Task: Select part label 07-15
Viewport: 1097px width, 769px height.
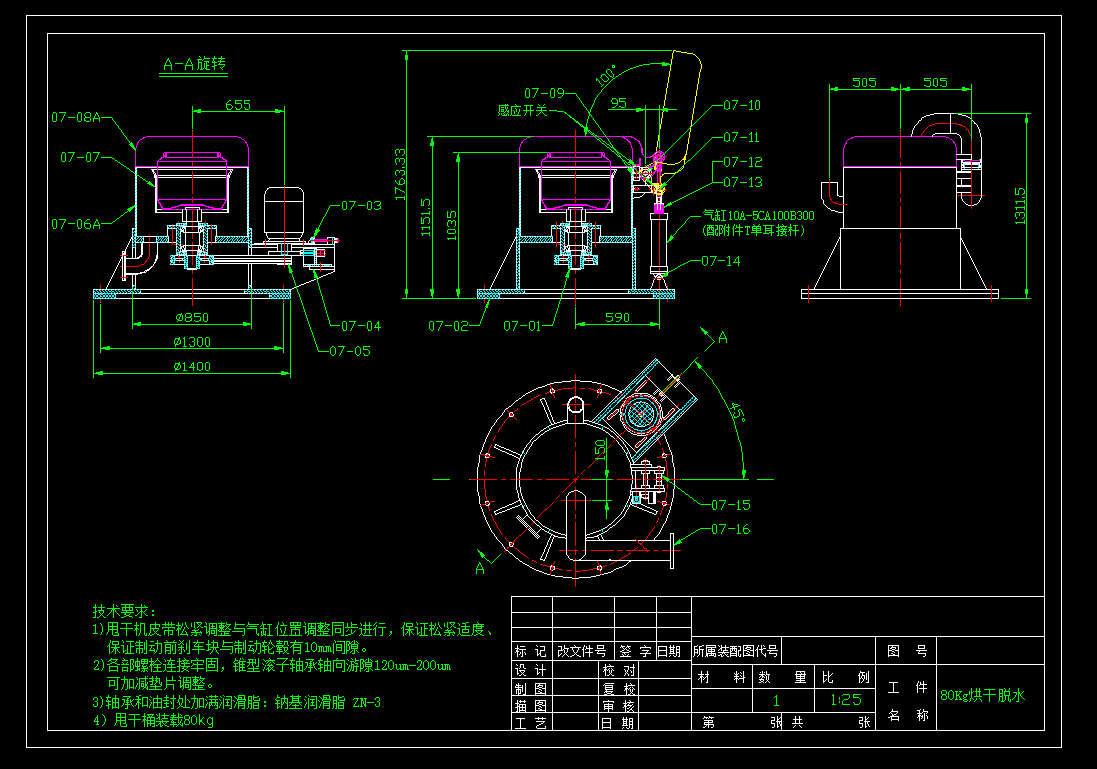Action: click(x=730, y=505)
